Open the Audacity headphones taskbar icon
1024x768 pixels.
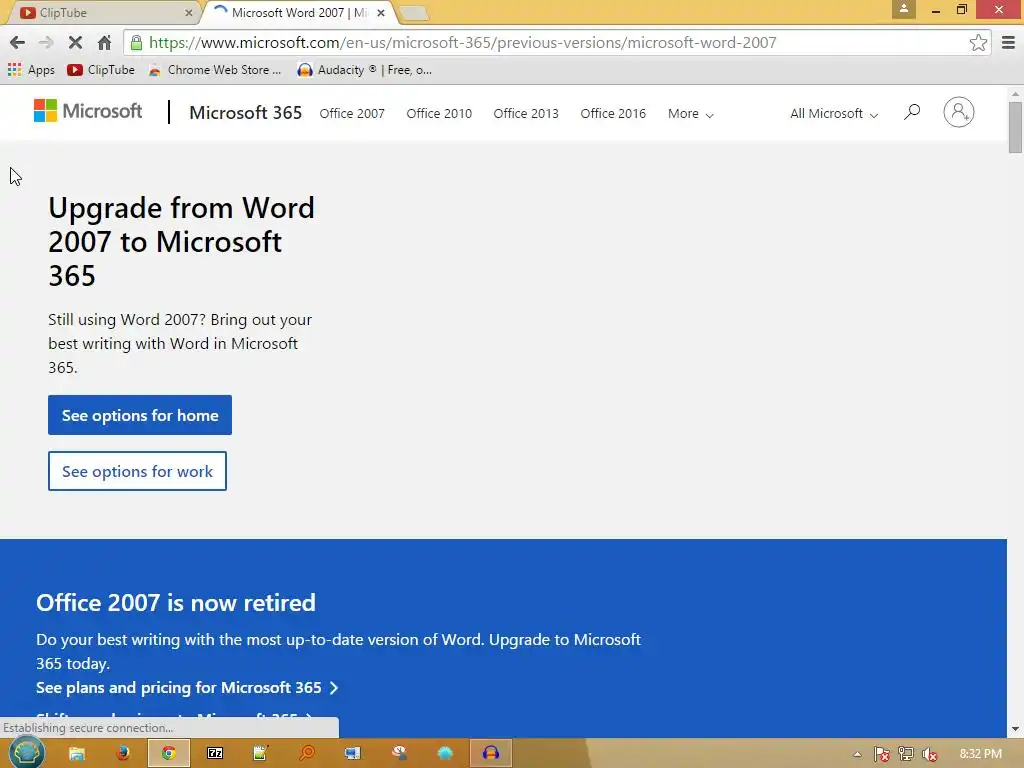(490, 754)
